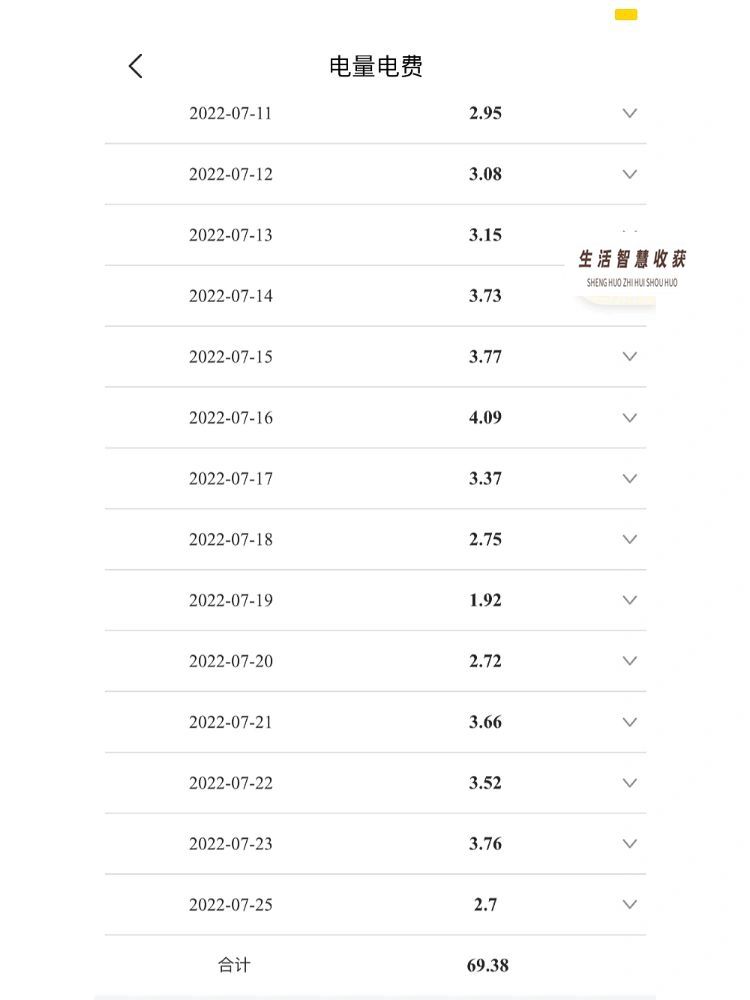Expand the 2022-07-20 entry
The width and height of the screenshot is (750, 1000).
630,661
